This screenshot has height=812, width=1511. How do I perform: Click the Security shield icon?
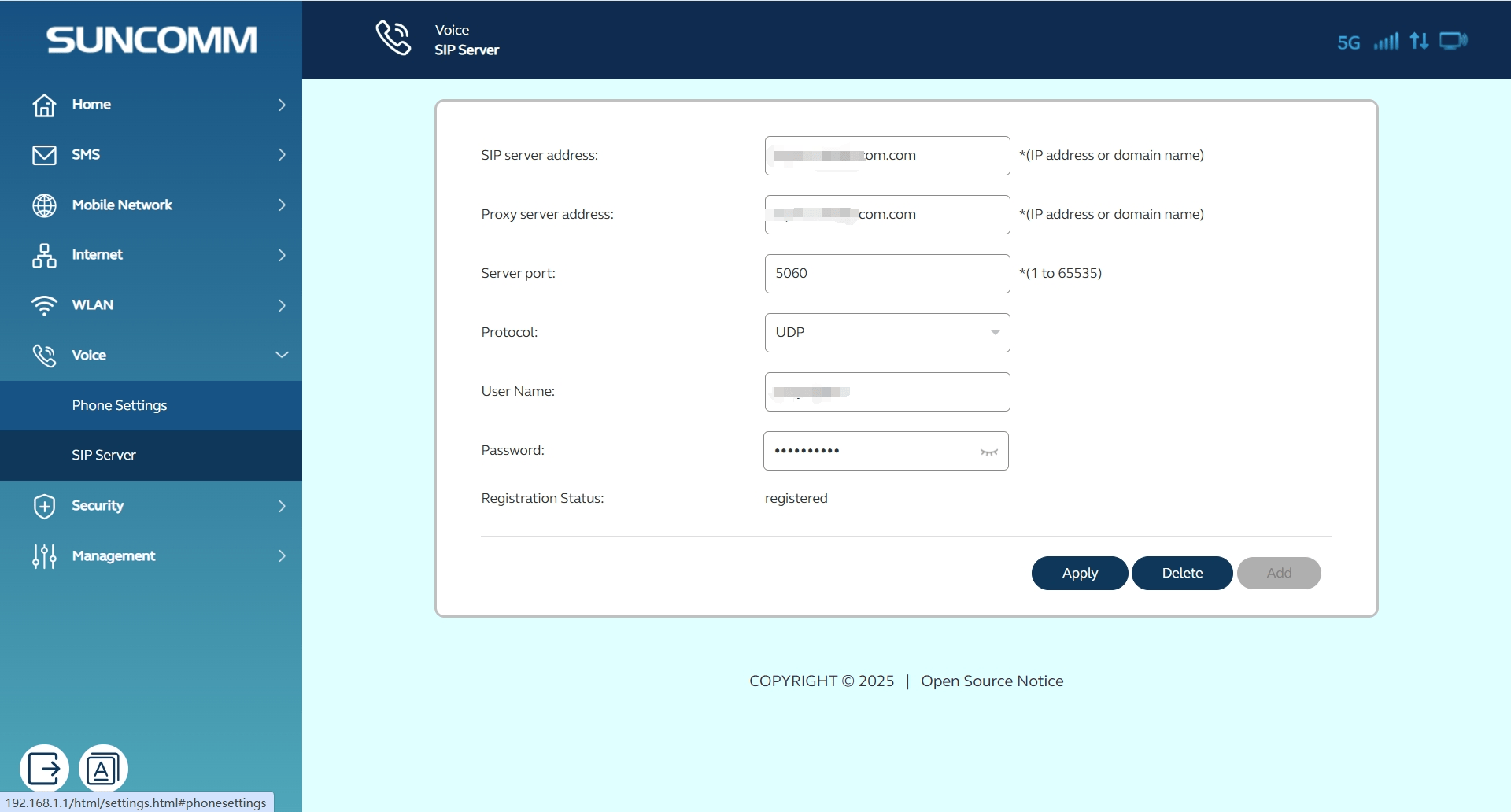pyautogui.click(x=45, y=506)
